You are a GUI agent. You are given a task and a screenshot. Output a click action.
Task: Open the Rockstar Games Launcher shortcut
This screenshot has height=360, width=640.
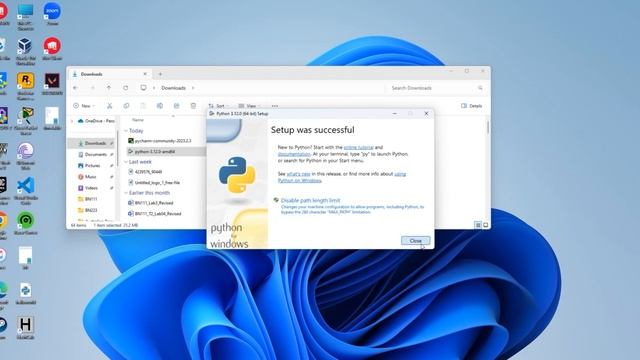click(x=25, y=86)
